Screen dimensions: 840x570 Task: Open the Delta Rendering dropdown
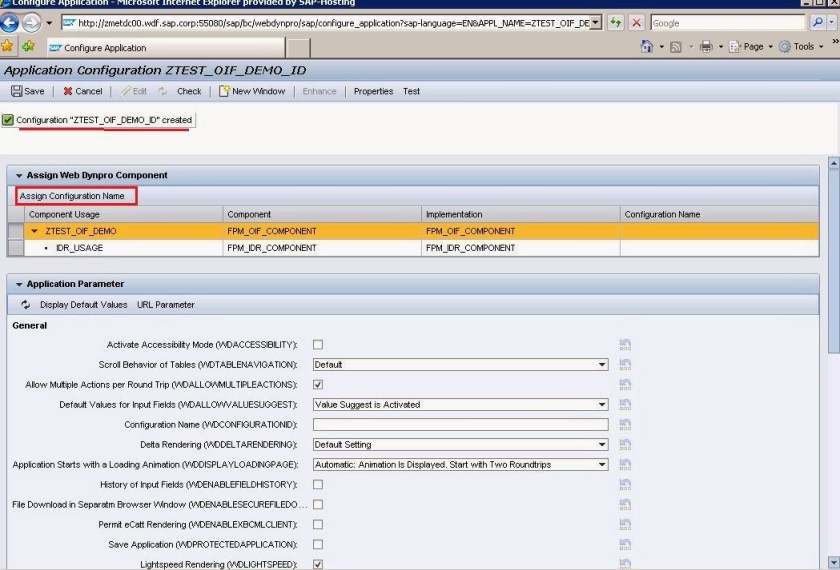602,445
